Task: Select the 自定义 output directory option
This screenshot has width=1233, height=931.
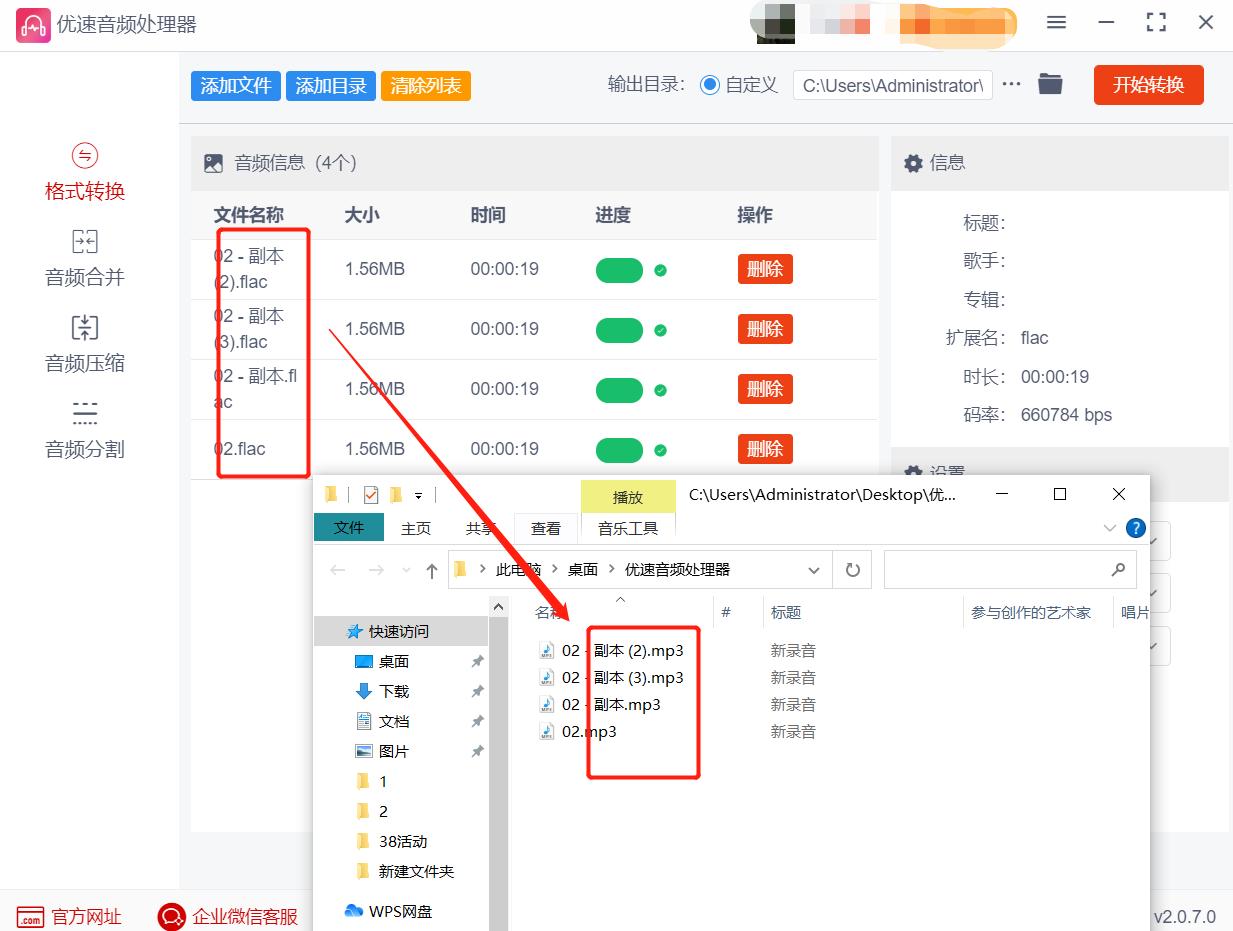Action: tap(709, 84)
